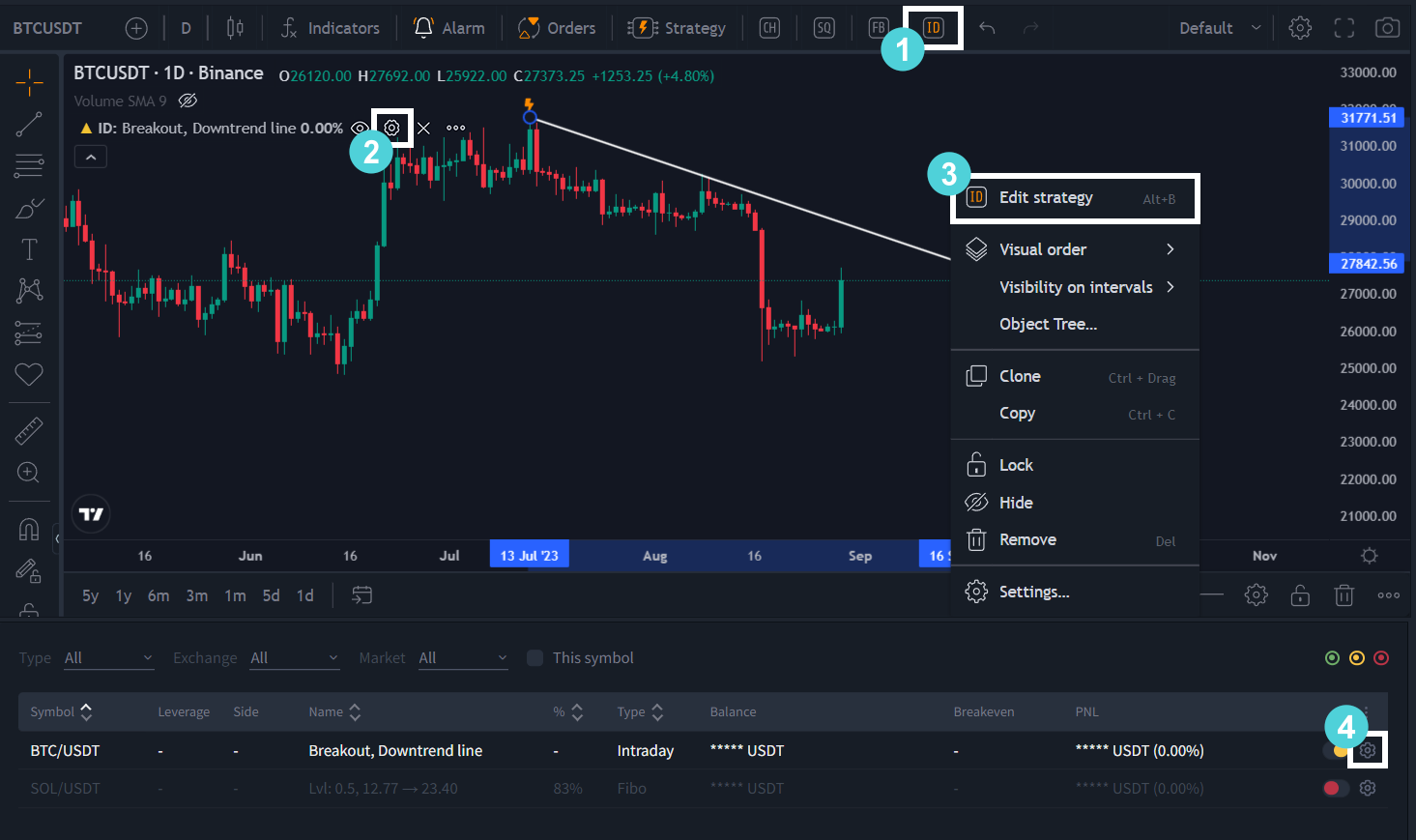Open chart settings gear in top toolbar
Viewport: 1416px width, 840px height.
pos(1300,28)
